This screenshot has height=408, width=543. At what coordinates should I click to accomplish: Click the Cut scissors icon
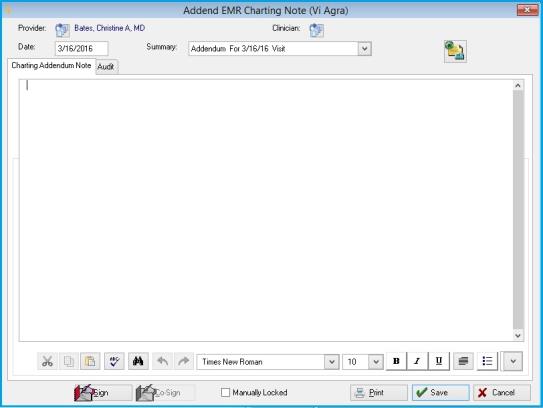(x=47, y=362)
